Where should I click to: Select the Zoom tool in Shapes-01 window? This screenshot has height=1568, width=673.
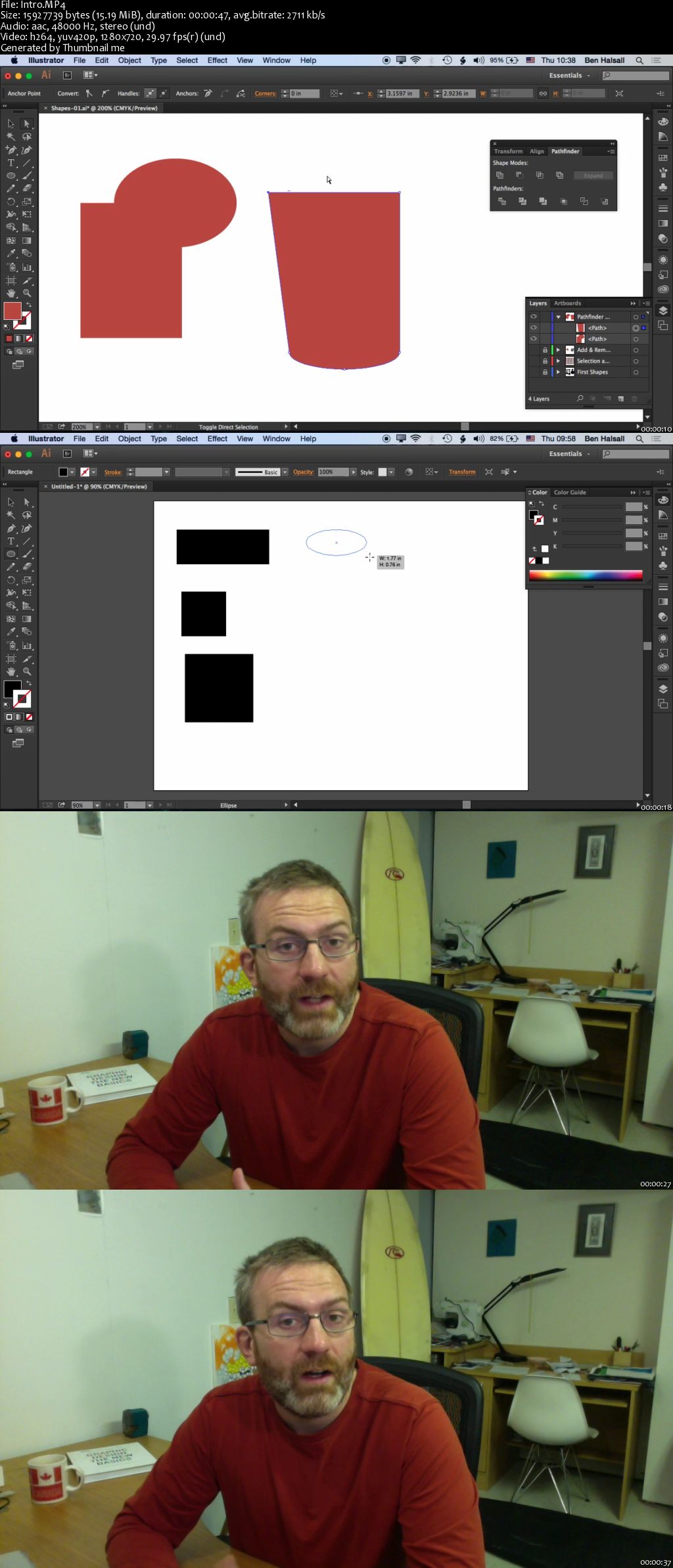coord(27,293)
